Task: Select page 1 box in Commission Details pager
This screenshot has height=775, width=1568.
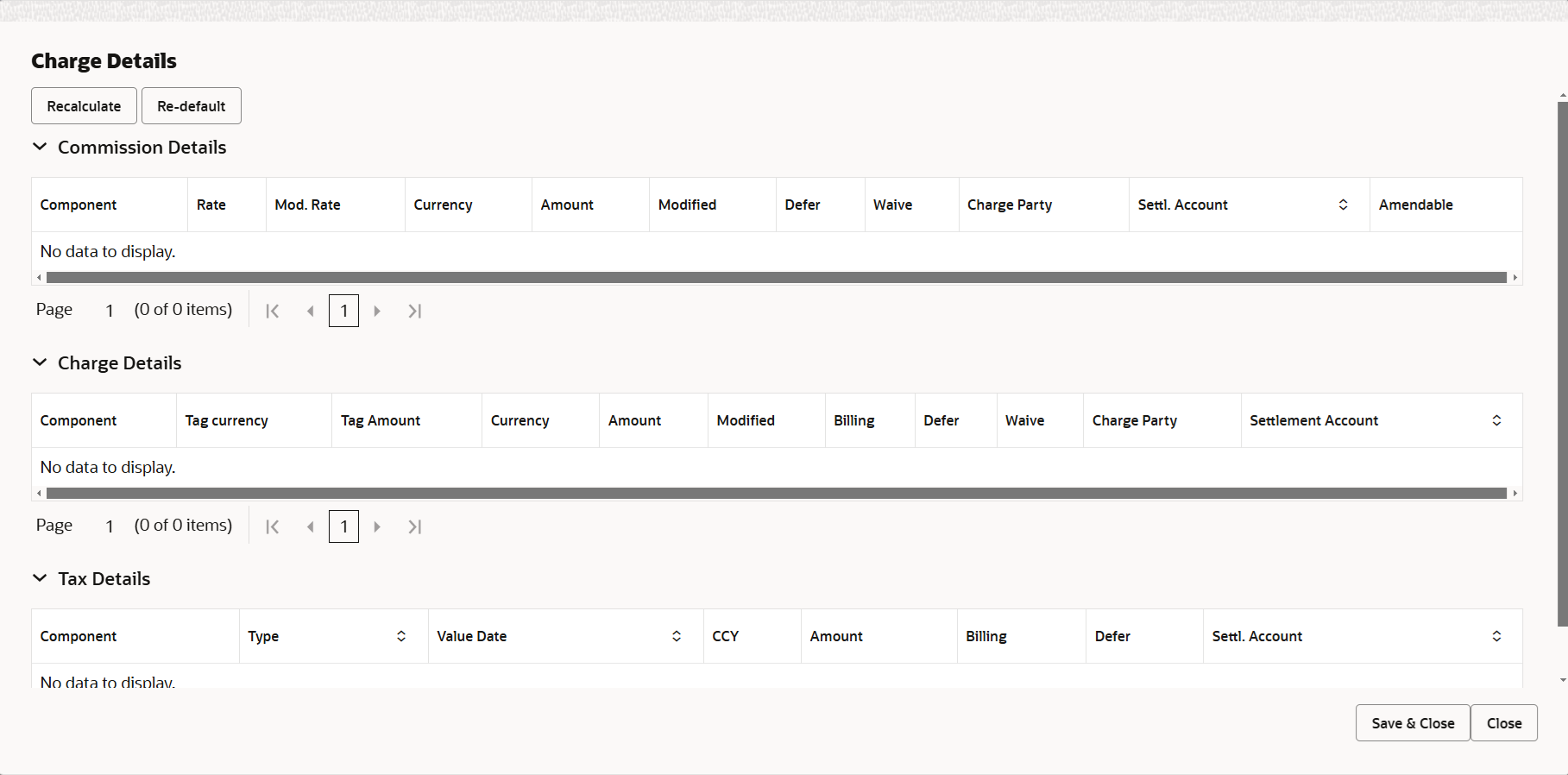Action: 343,311
